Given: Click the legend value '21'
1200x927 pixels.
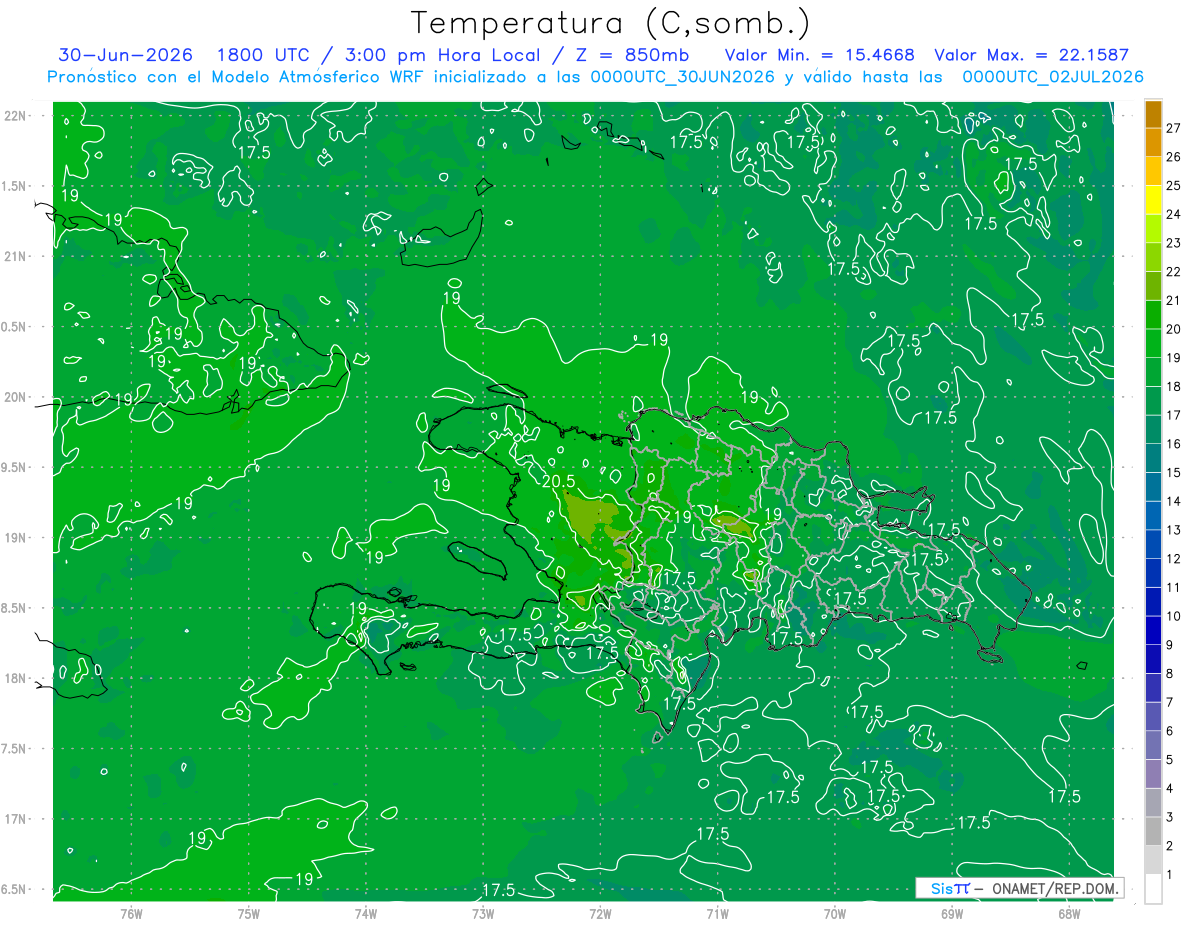Looking at the screenshot, I should (x=1174, y=301).
